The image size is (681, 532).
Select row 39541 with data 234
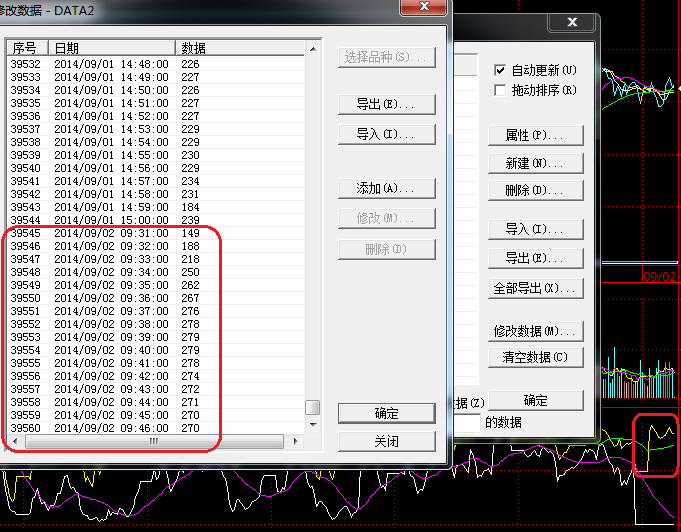tap(155, 181)
